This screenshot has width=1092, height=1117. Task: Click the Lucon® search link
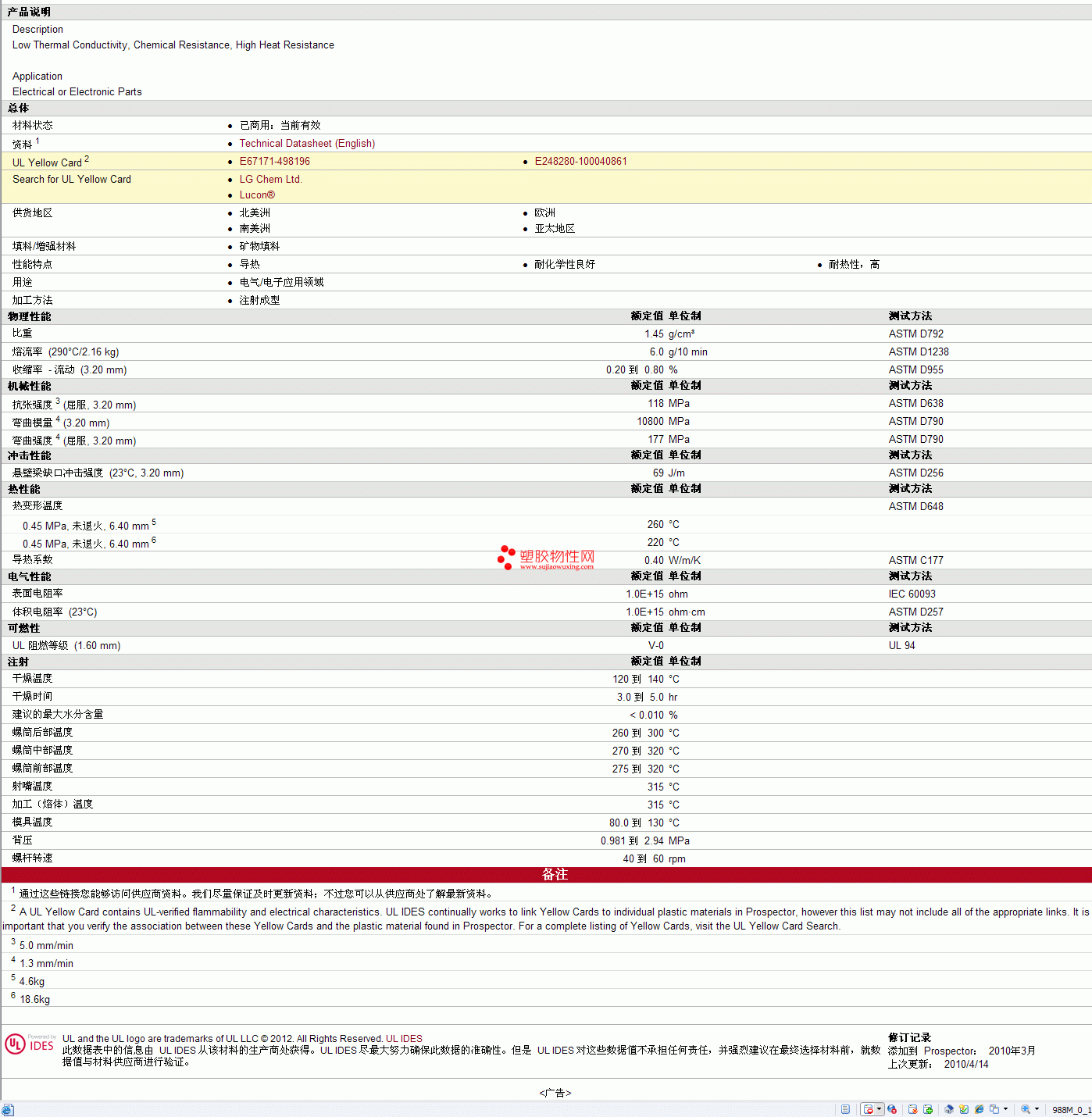click(257, 195)
